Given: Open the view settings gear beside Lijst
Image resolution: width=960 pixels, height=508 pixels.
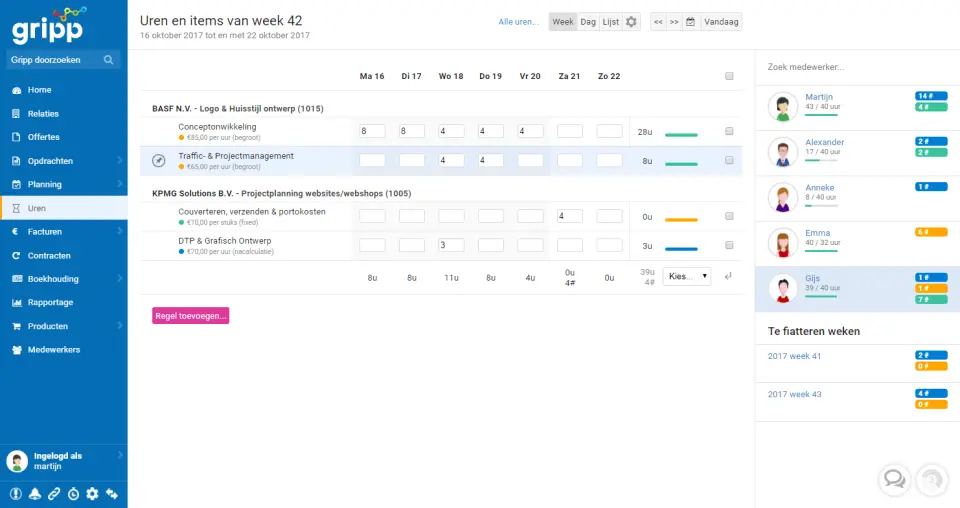Looking at the screenshot, I should (632, 21).
